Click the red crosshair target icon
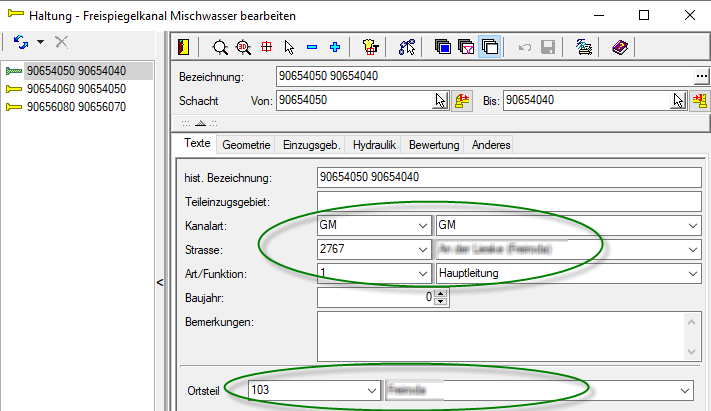 [266, 46]
